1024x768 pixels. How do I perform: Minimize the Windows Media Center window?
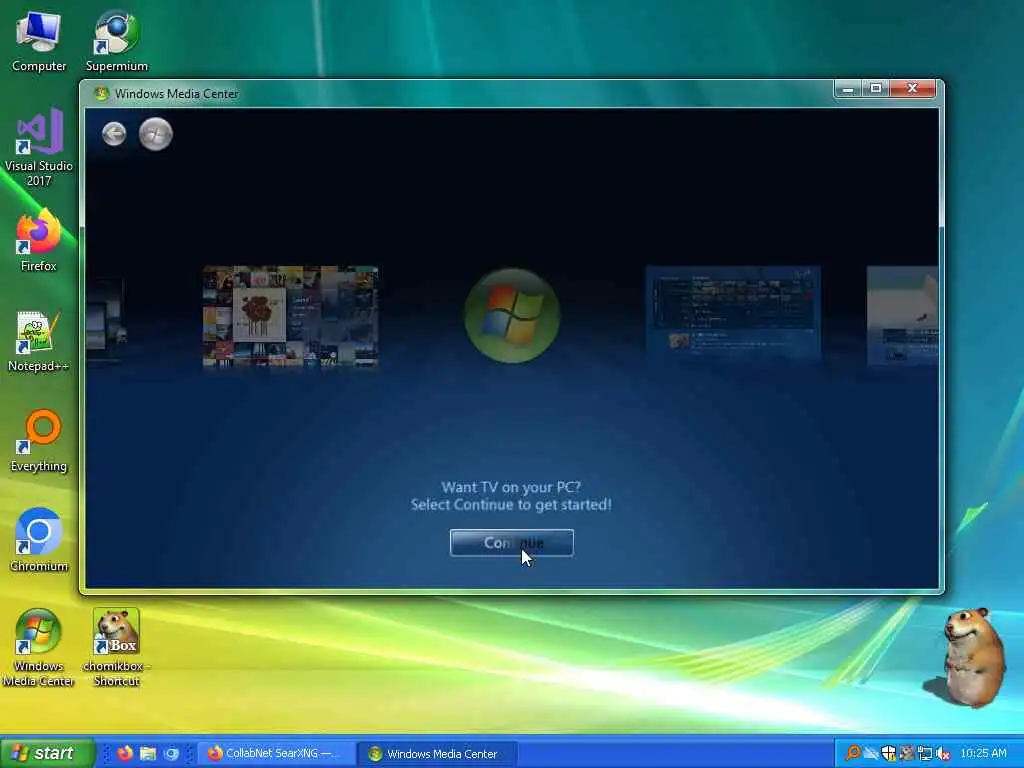coord(848,88)
